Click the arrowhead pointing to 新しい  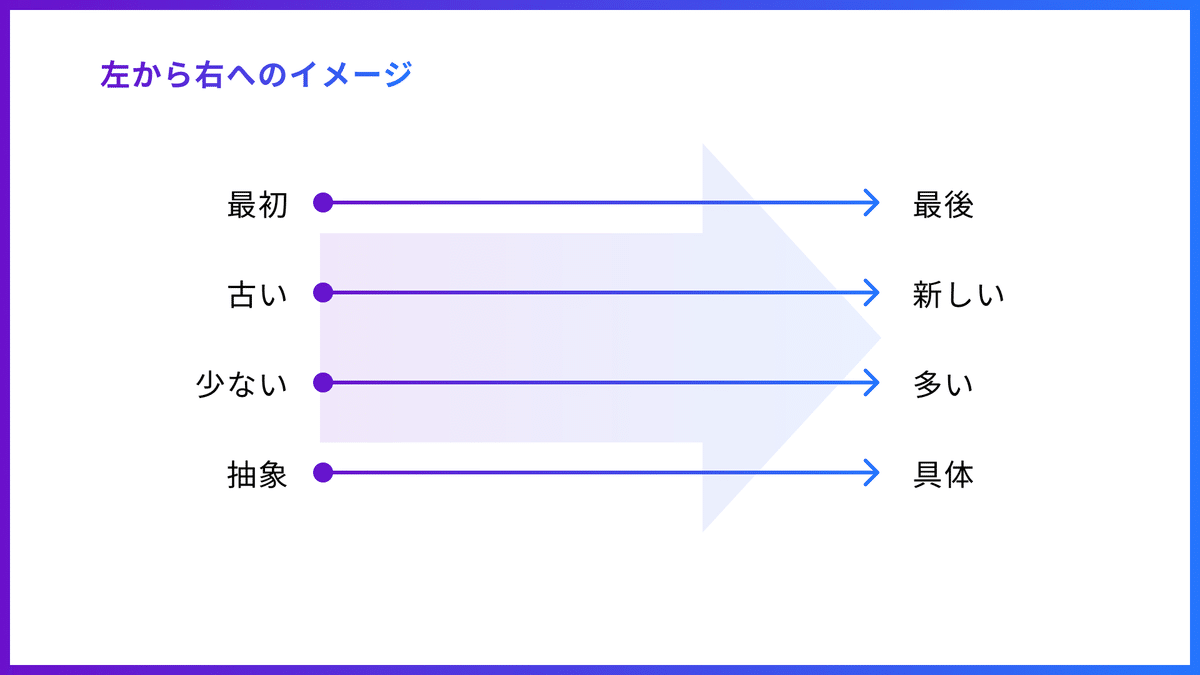[871, 293]
